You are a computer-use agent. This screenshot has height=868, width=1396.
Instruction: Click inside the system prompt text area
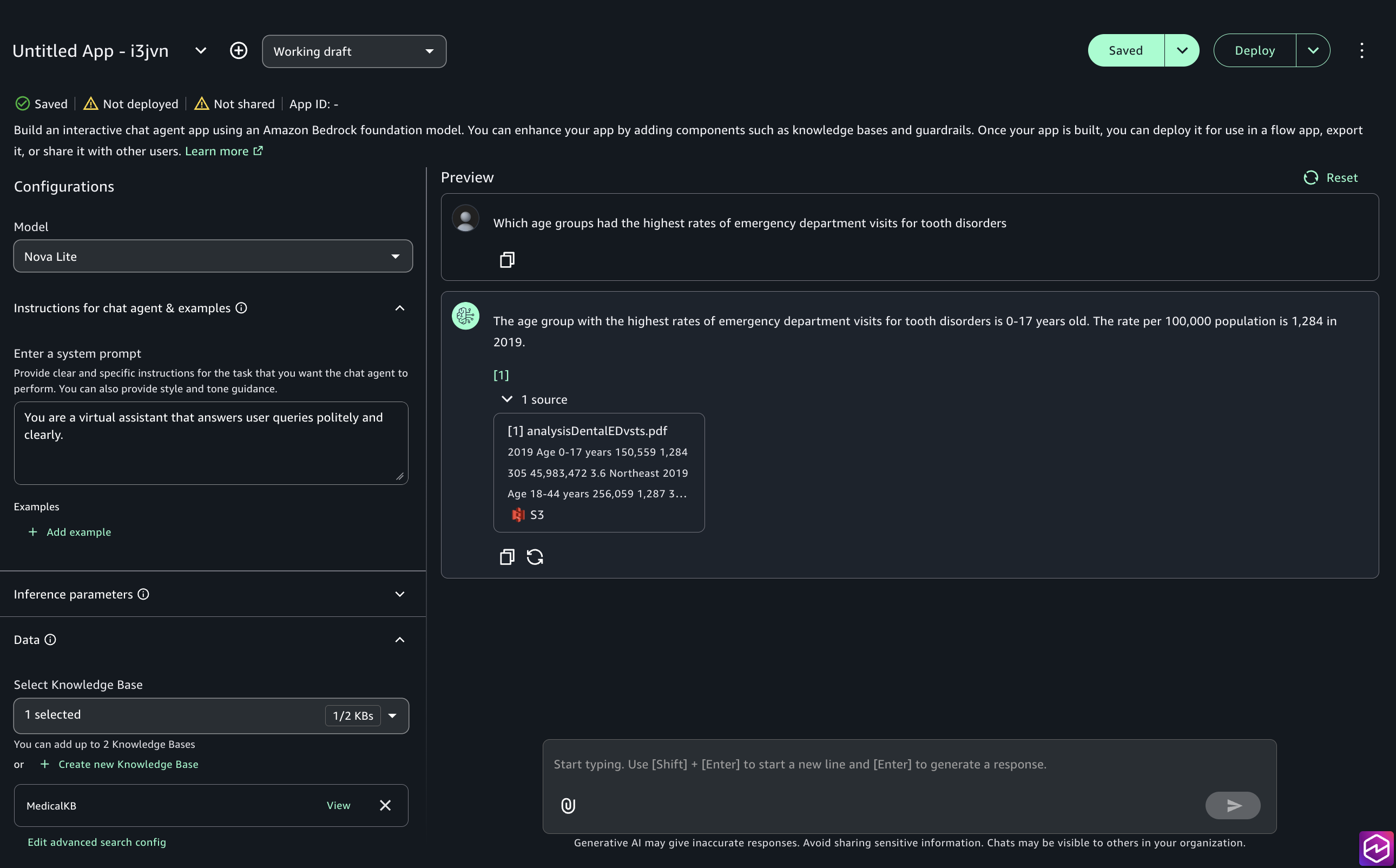coord(211,443)
